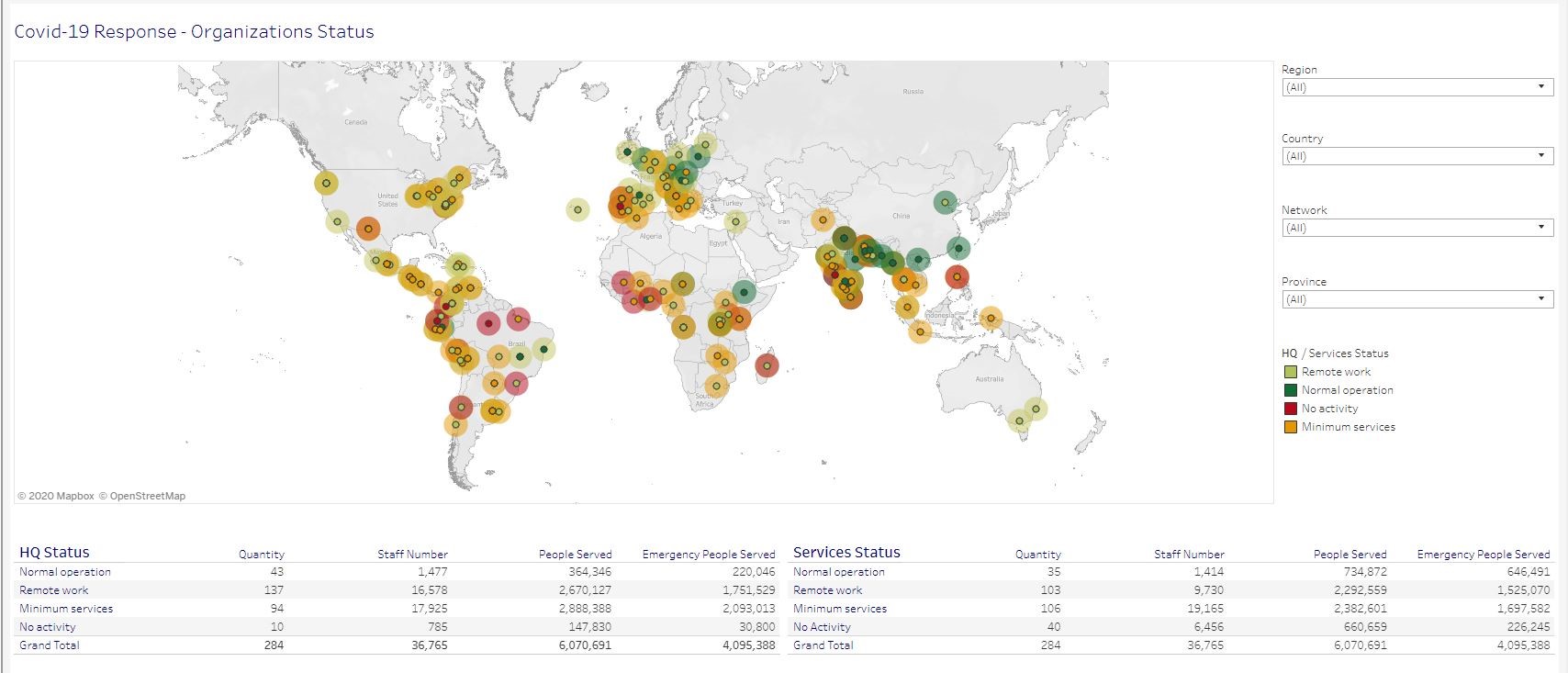Select the Remote work row in HQ Status
This screenshot has width=1568, height=673.
[397, 590]
